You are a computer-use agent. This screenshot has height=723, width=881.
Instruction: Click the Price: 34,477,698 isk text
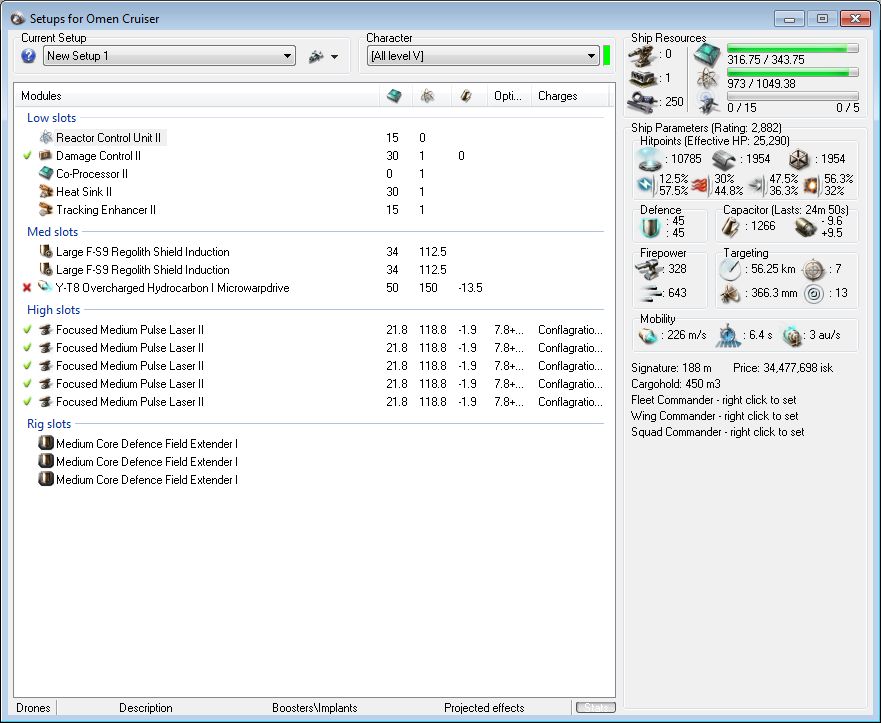783,368
